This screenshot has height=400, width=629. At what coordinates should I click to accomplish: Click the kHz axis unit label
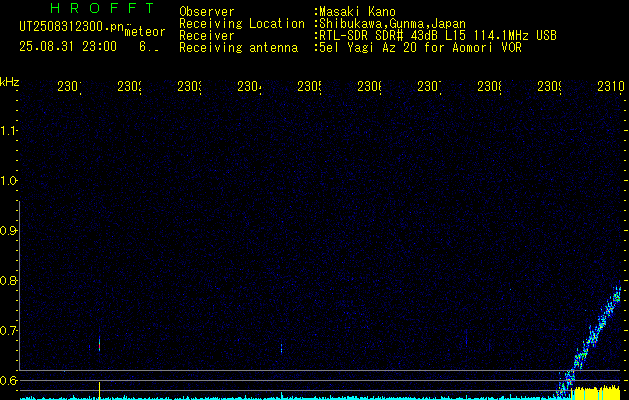point(9,83)
